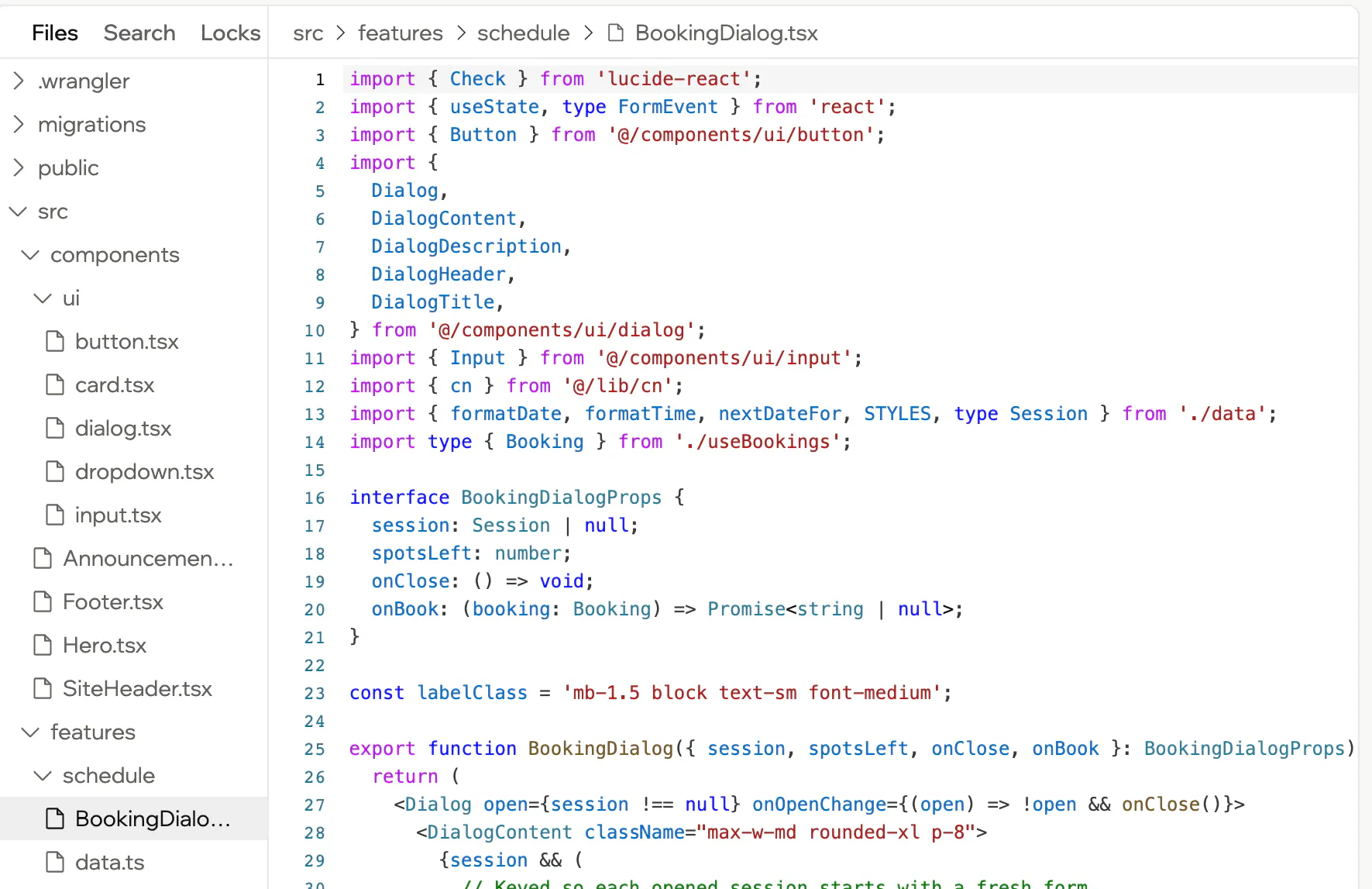
Task: Click the file icon beside data.ts
Action: pos(55,862)
